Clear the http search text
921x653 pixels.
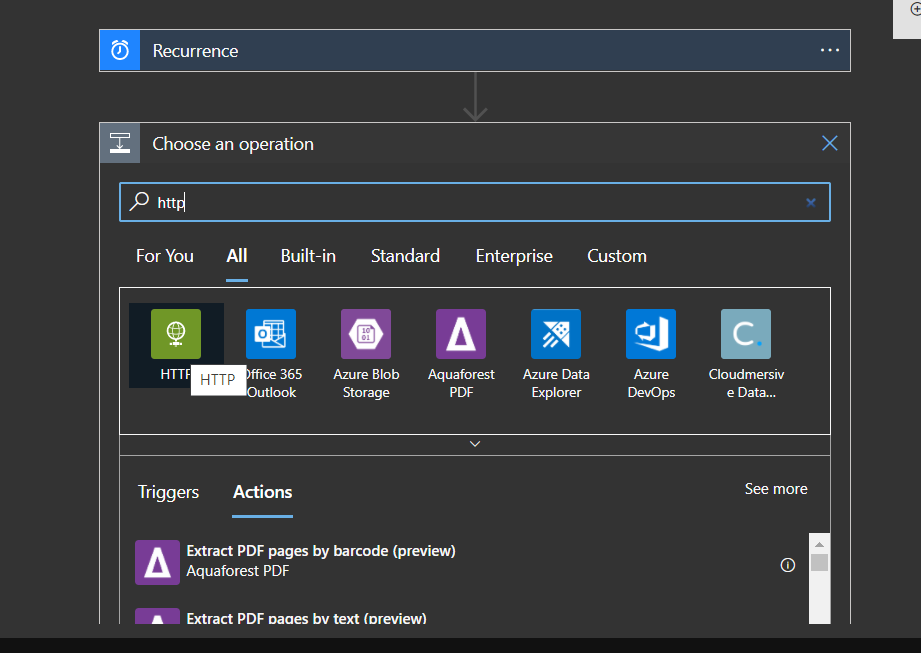click(x=811, y=203)
